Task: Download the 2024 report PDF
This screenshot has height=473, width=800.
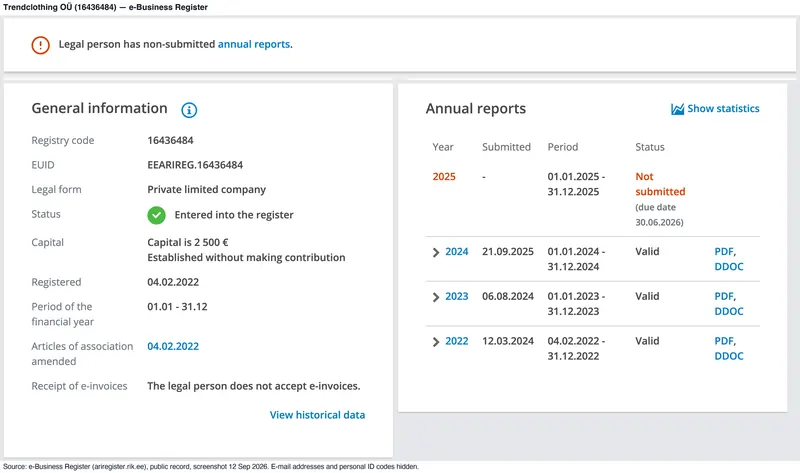Action: coord(724,252)
